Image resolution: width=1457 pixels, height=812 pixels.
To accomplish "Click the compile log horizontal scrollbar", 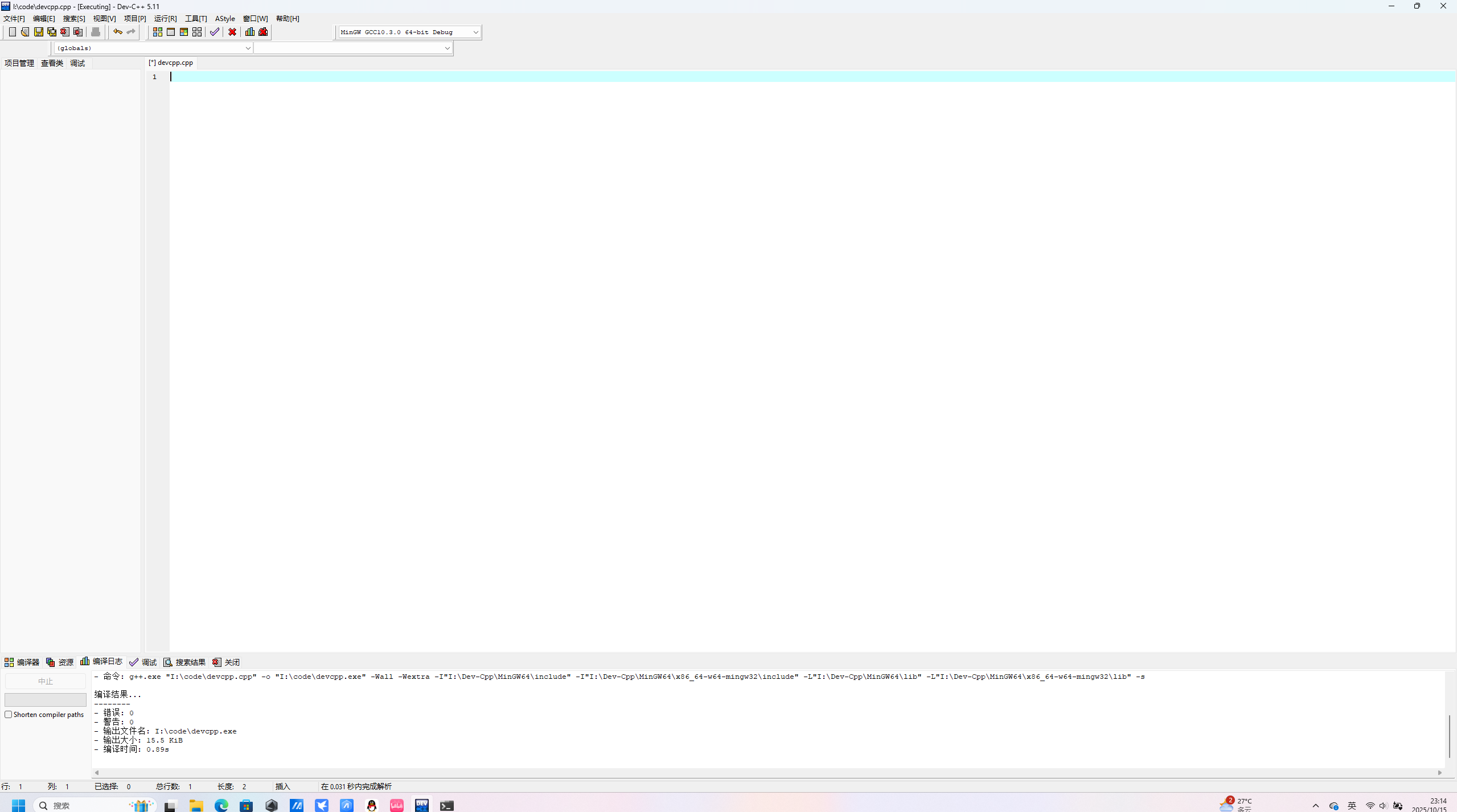I will coord(768,772).
